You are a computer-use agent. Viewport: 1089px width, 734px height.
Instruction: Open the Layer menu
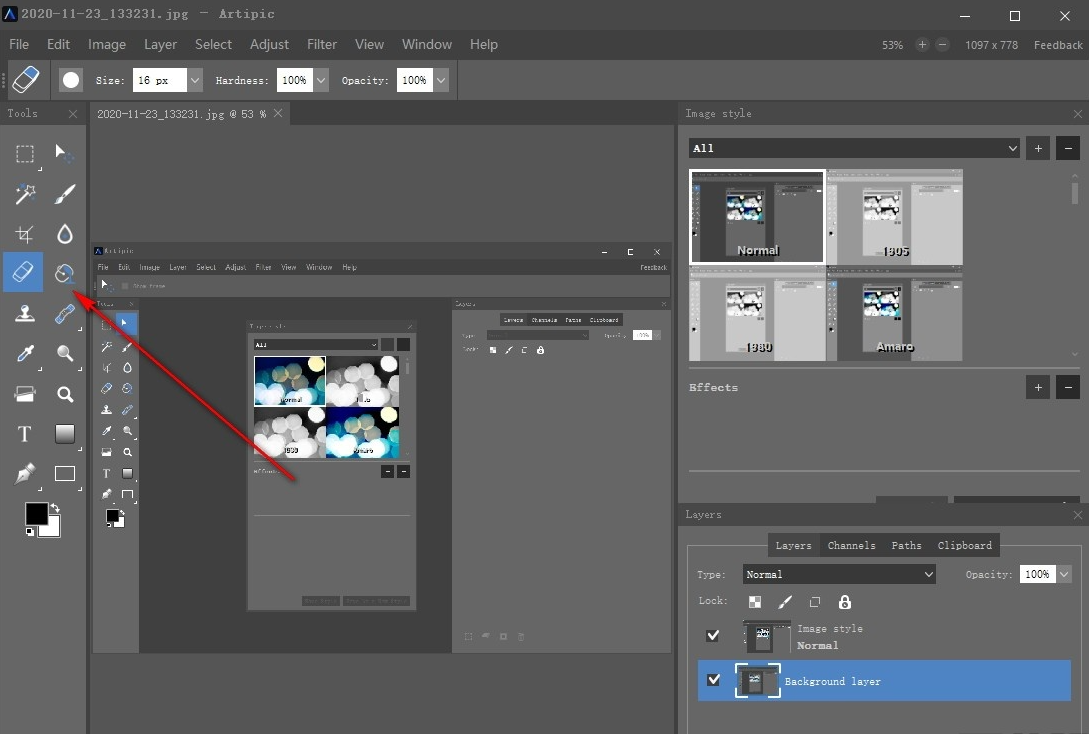[160, 44]
